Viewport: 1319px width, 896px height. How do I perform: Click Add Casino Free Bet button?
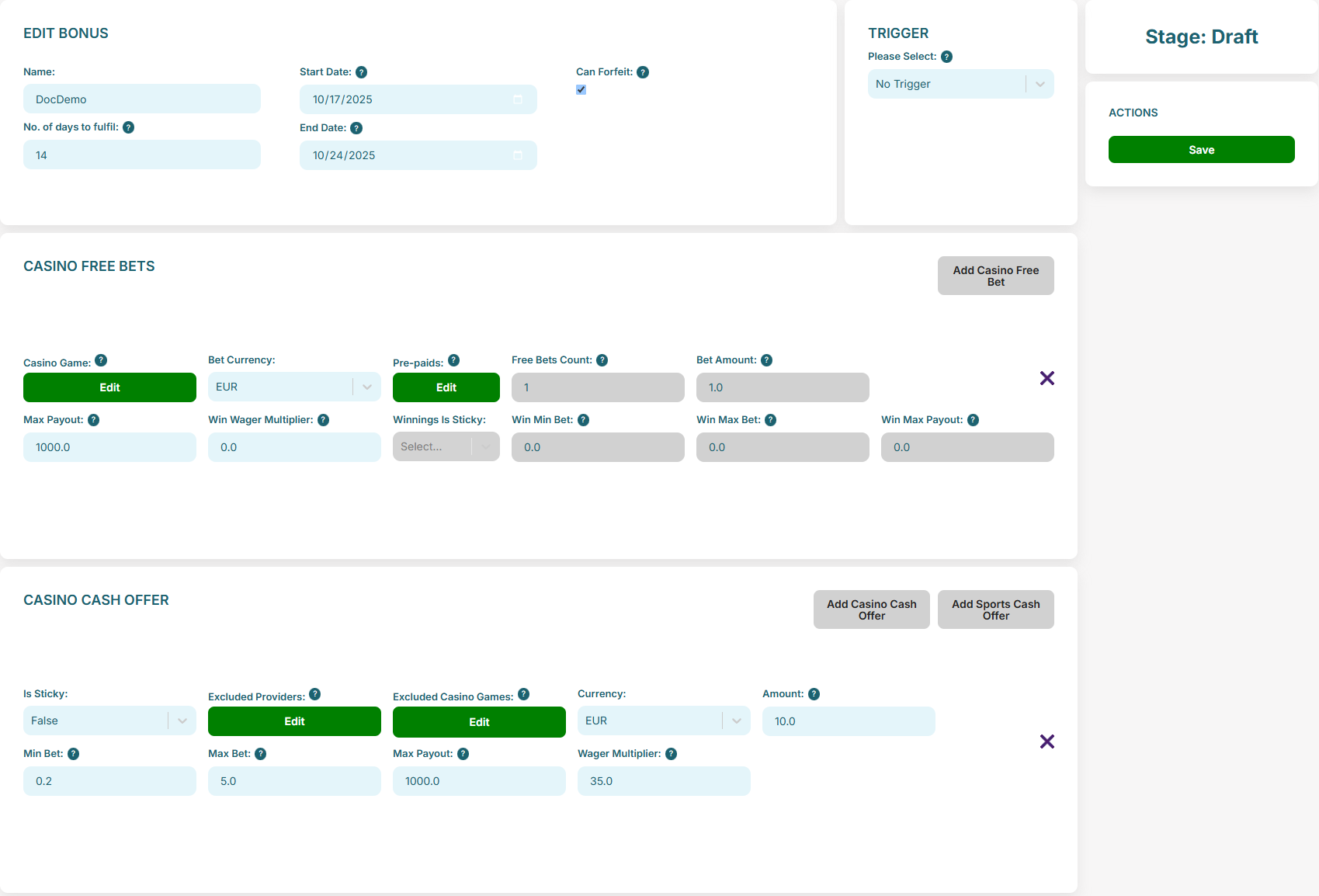pyautogui.click(x=995, y=276)
